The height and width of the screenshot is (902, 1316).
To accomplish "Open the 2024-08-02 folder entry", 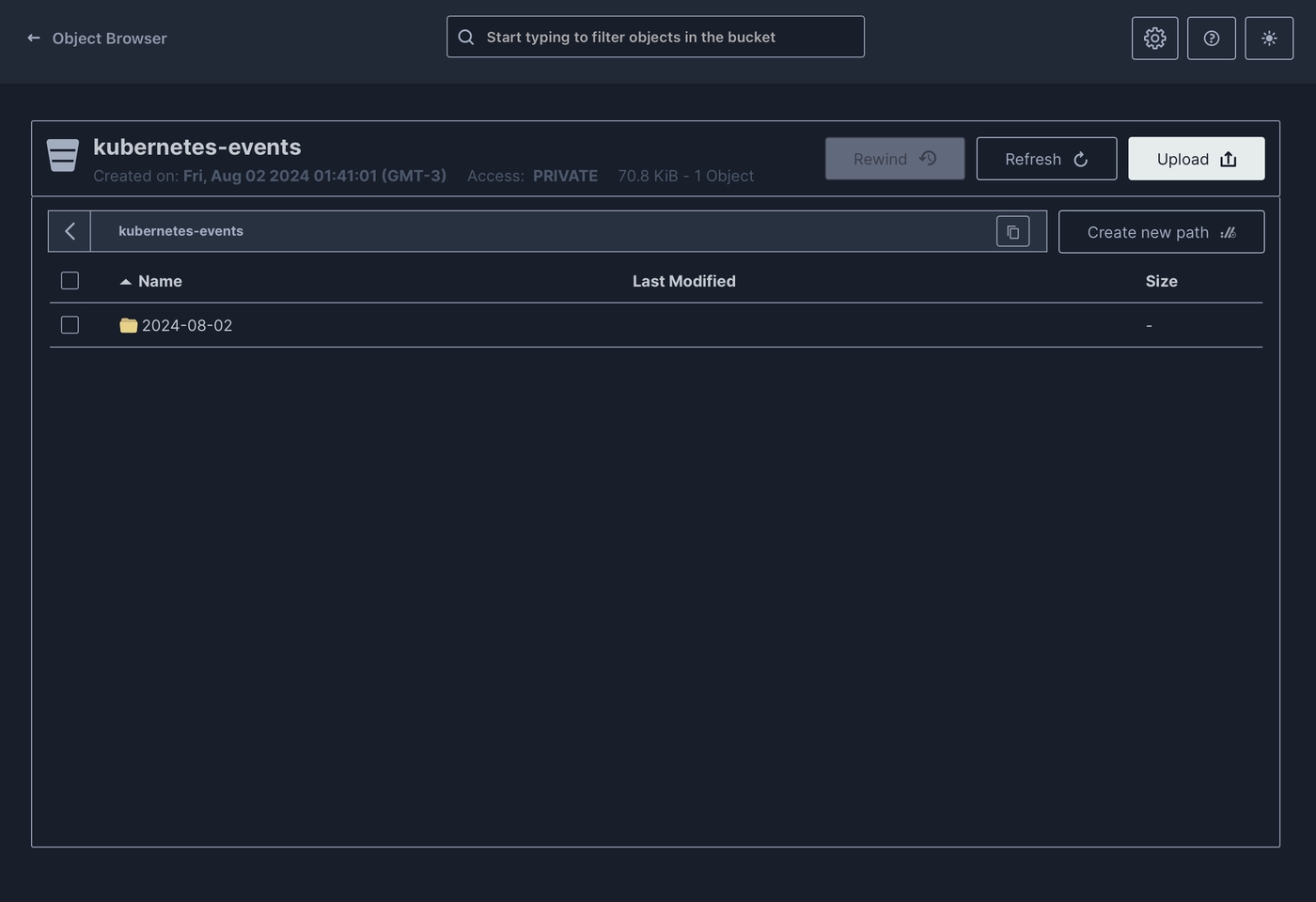I will point(187,325).
